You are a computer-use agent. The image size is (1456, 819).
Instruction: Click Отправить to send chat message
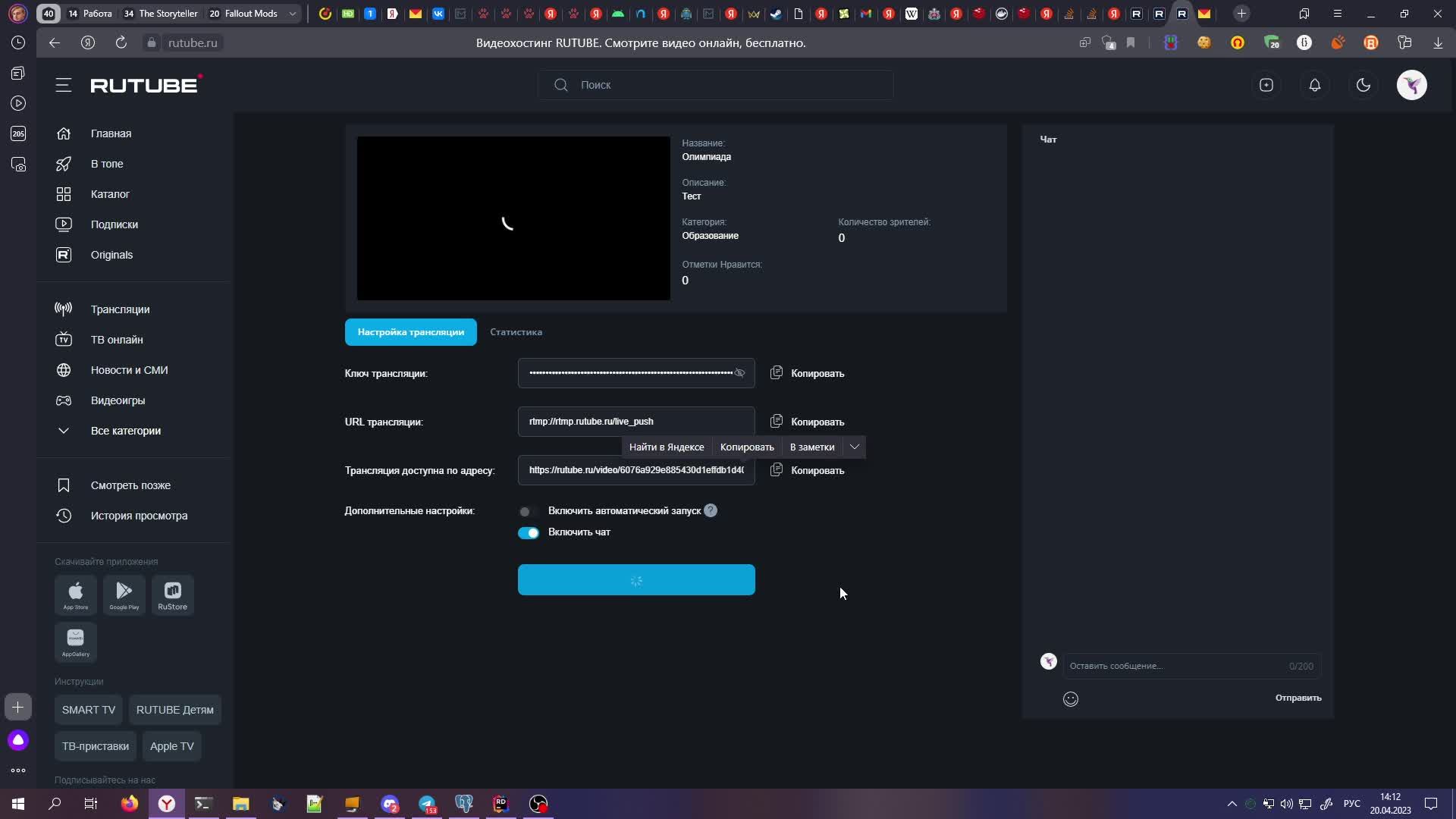point(1298,698)
